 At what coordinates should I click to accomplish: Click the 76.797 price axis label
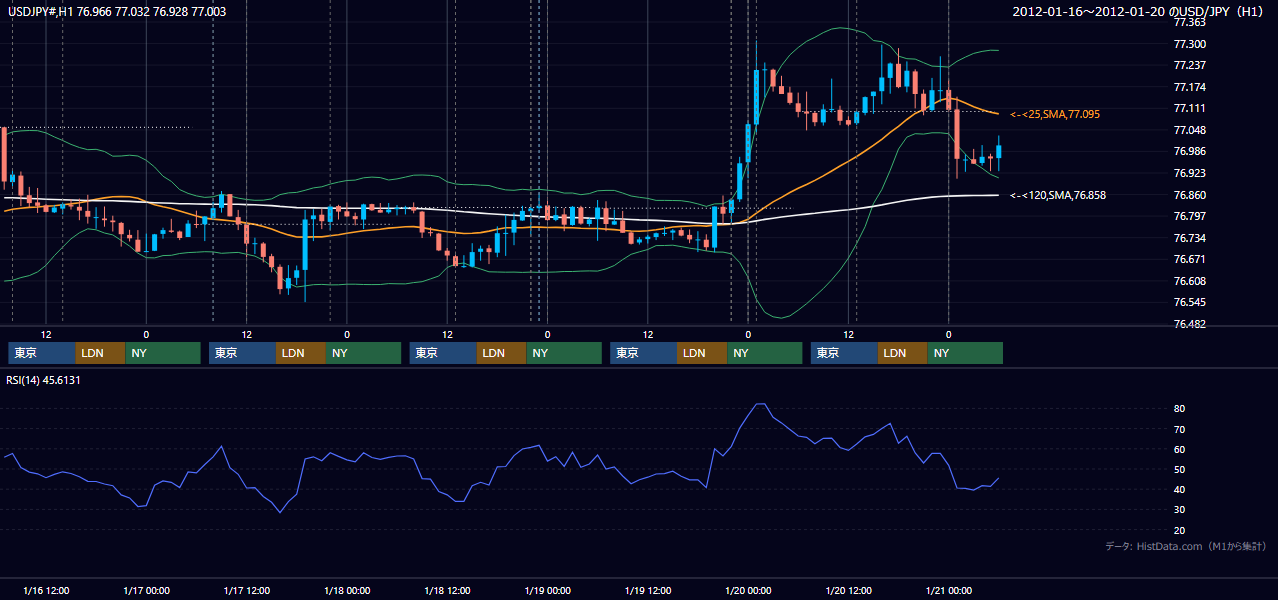pos(1189,216)
